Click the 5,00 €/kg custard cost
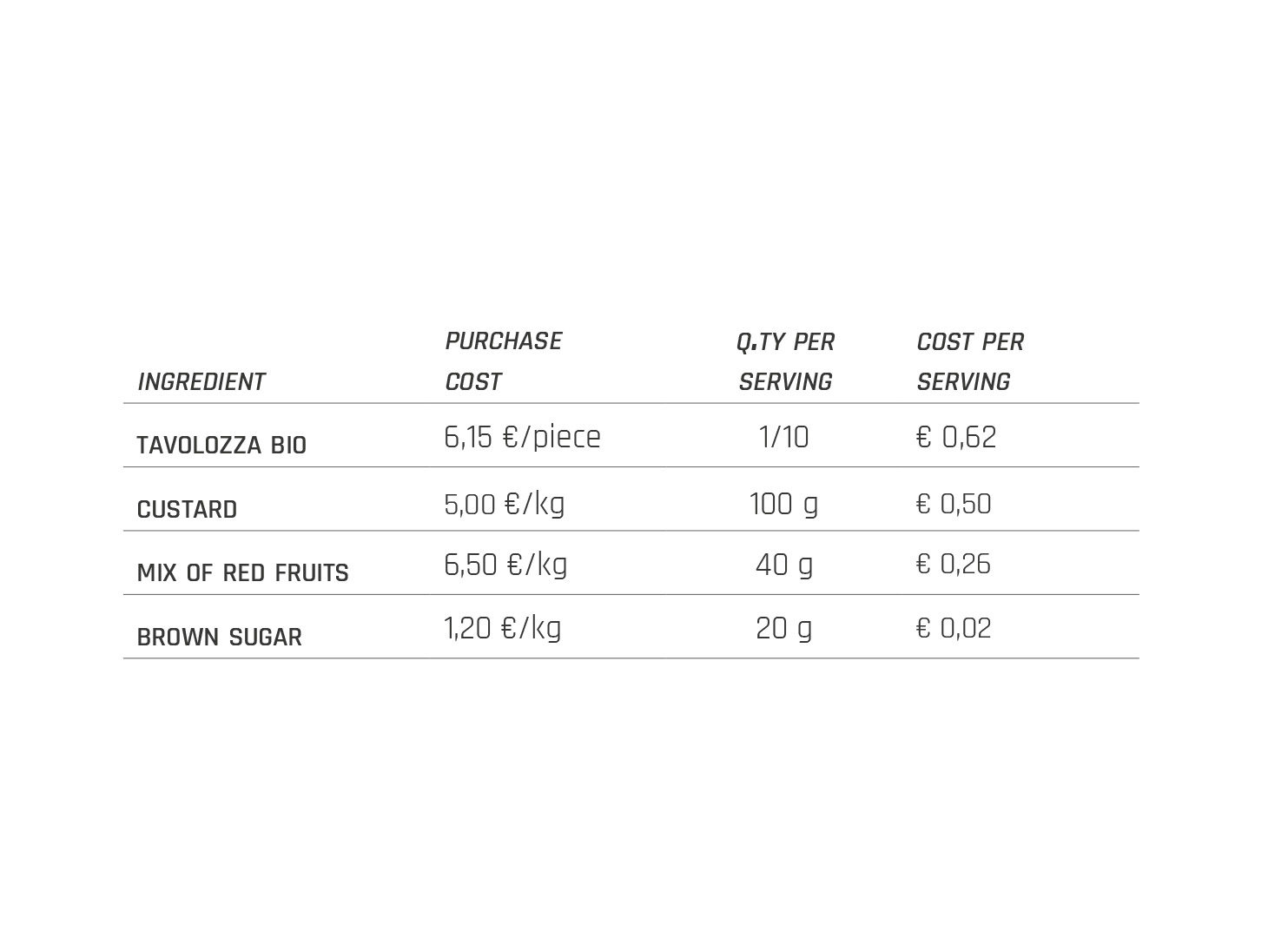 pos(504,504)
